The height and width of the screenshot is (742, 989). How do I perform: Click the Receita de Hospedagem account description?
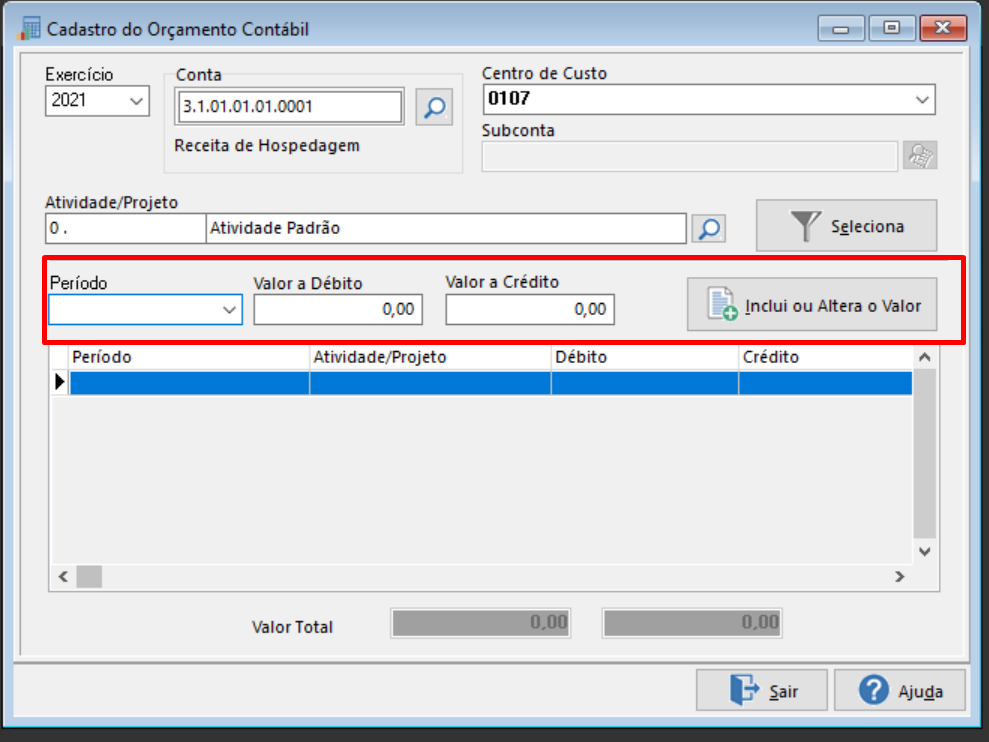coord(267,146)
